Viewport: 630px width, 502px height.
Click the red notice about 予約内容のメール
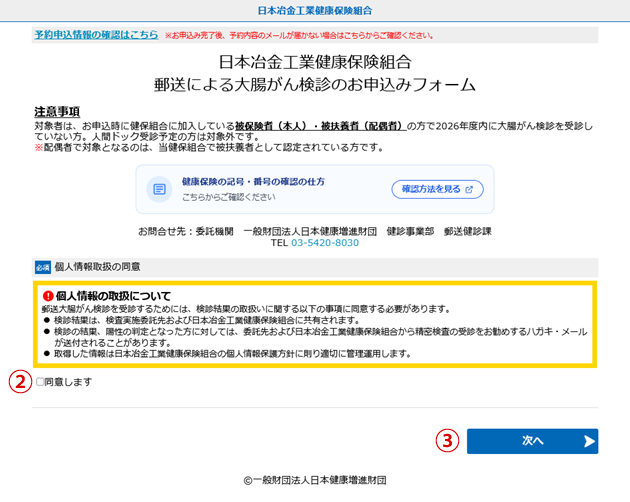299,36
